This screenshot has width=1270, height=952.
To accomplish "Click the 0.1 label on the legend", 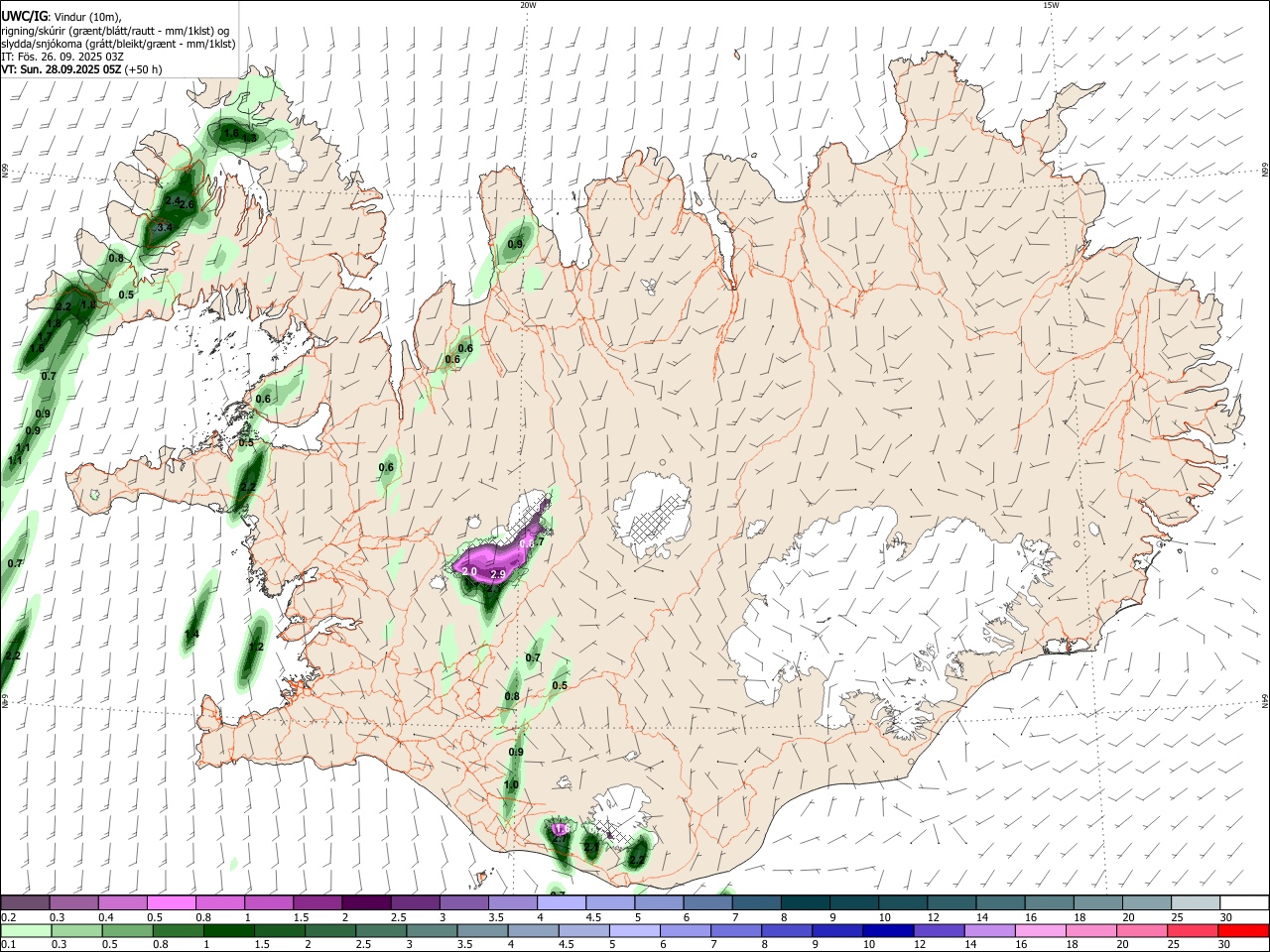I will point(8,944).
